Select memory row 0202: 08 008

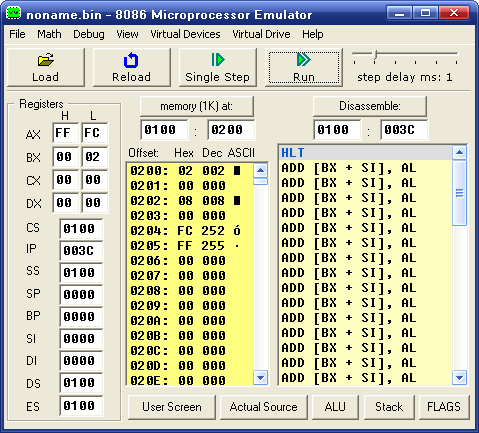[x=190, y=201]
